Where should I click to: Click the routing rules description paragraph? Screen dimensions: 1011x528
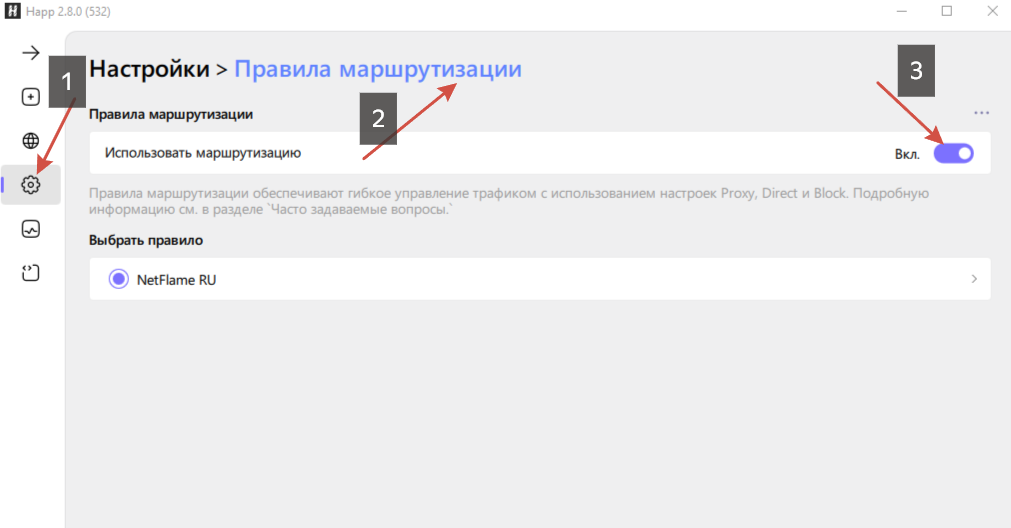[x=509, y=201]
